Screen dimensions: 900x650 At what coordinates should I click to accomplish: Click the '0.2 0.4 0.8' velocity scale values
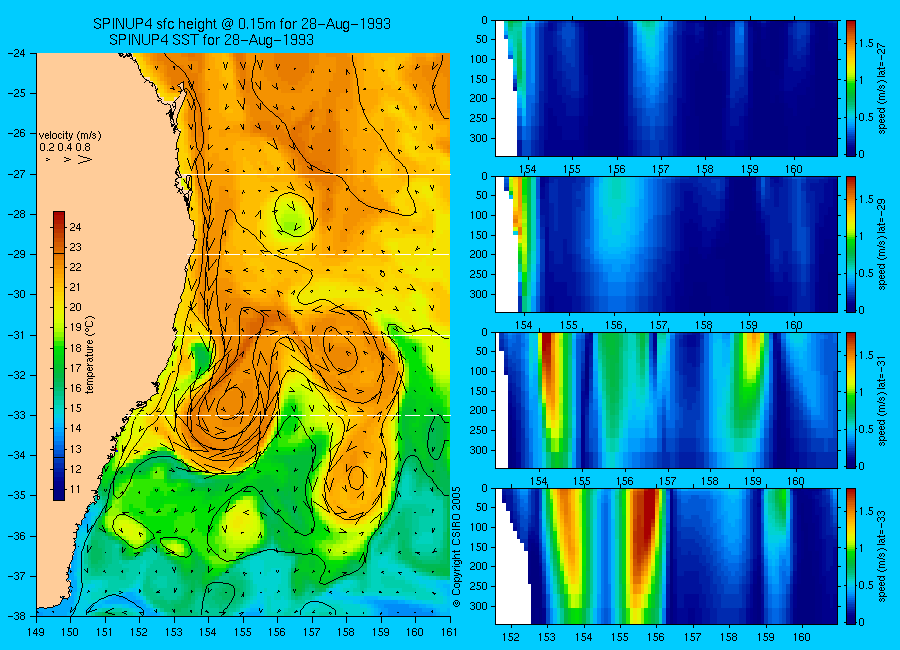click(x=65, y=148)
